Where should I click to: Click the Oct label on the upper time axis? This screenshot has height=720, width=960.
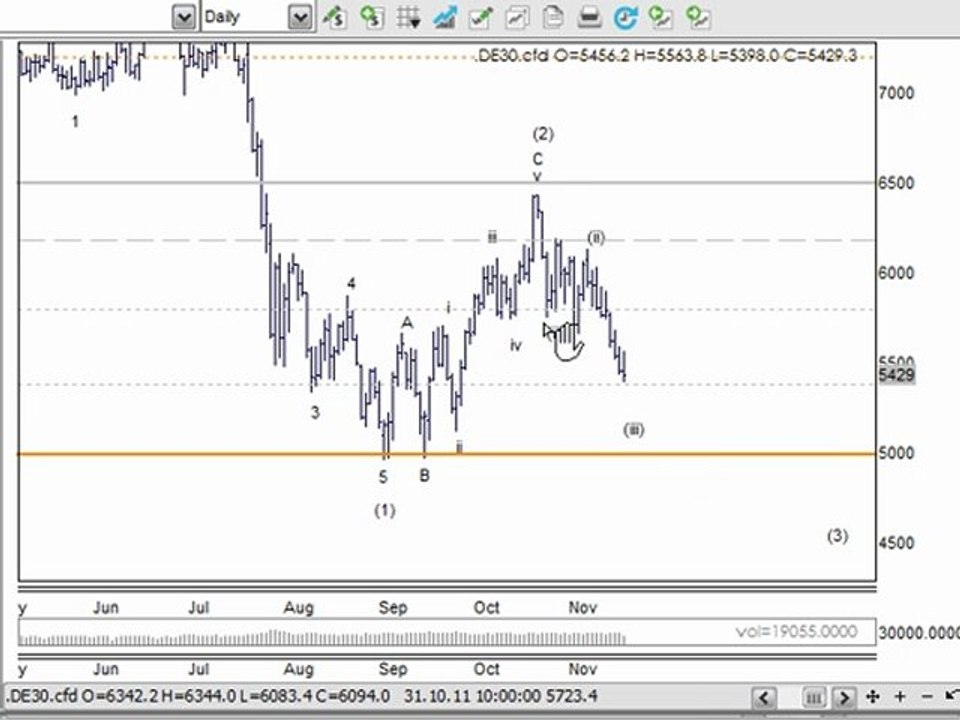pyautogui.click(x=486, y=607)
